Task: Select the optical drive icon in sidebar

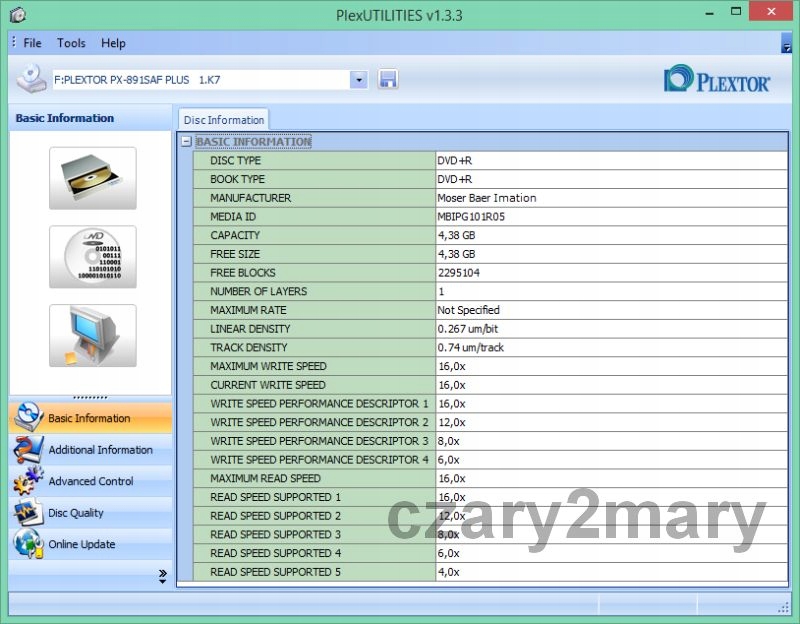Action: pos(92,178)
